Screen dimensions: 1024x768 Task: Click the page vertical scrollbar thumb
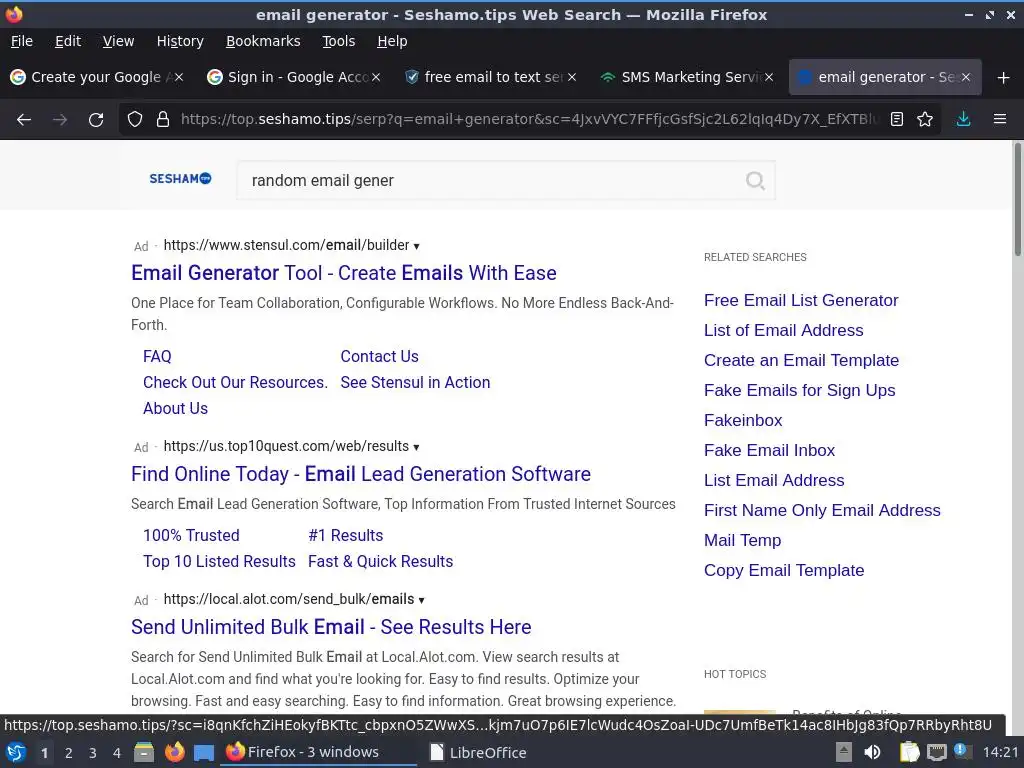click(1017, 200)
